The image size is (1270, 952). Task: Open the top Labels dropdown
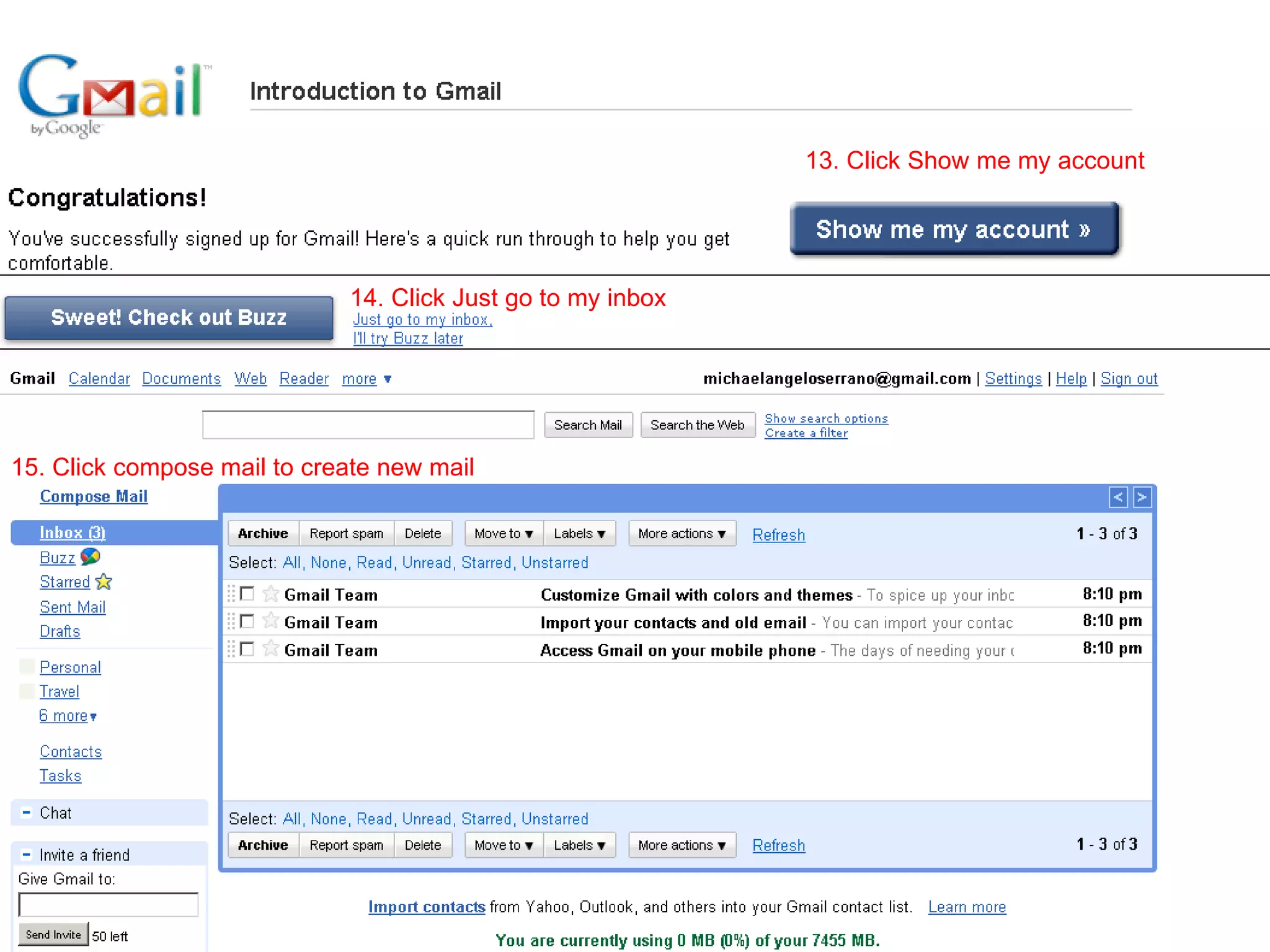tap(579, 534)
